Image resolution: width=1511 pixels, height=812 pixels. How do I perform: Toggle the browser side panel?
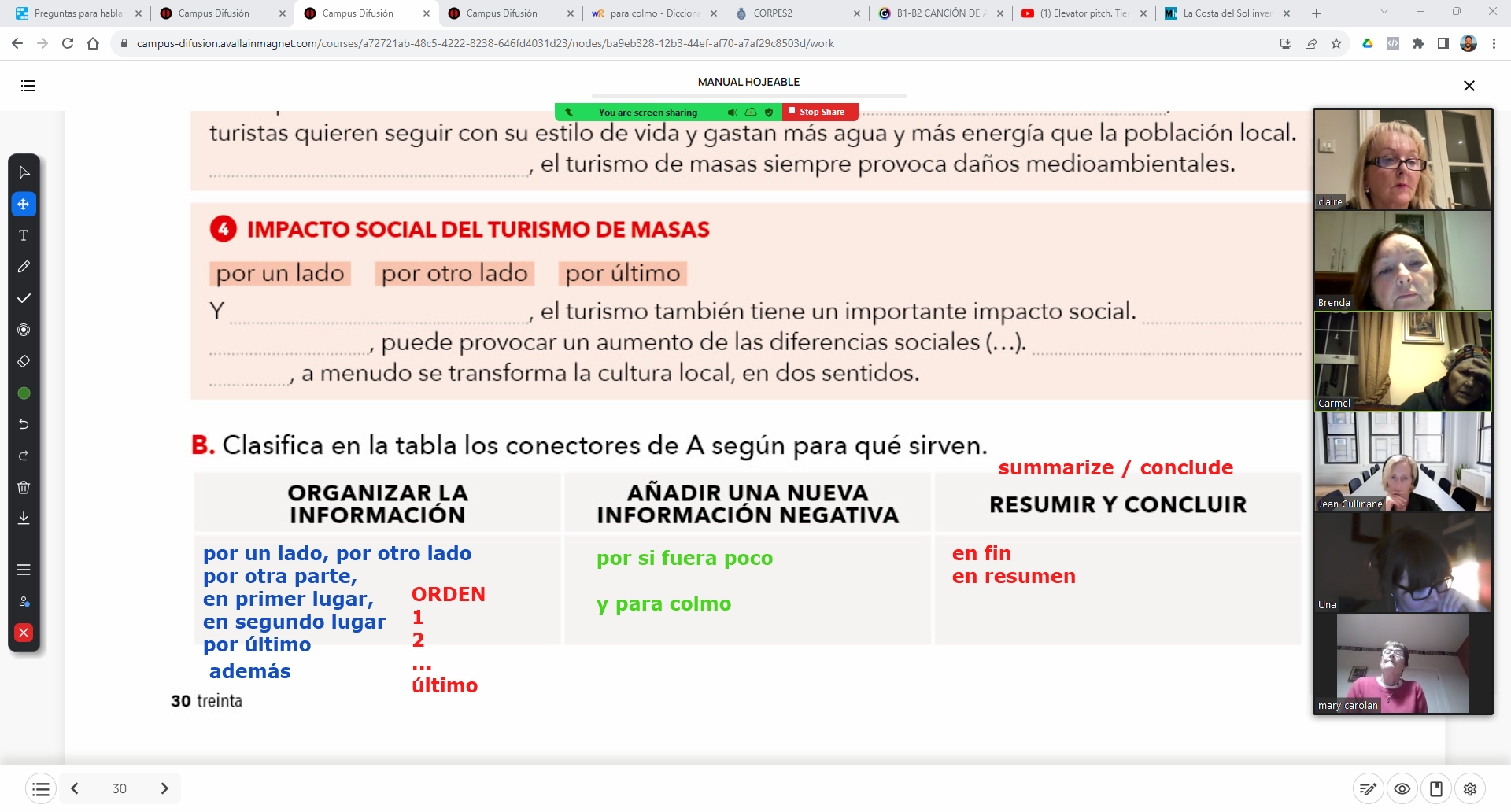click(x=1443, y=43)
